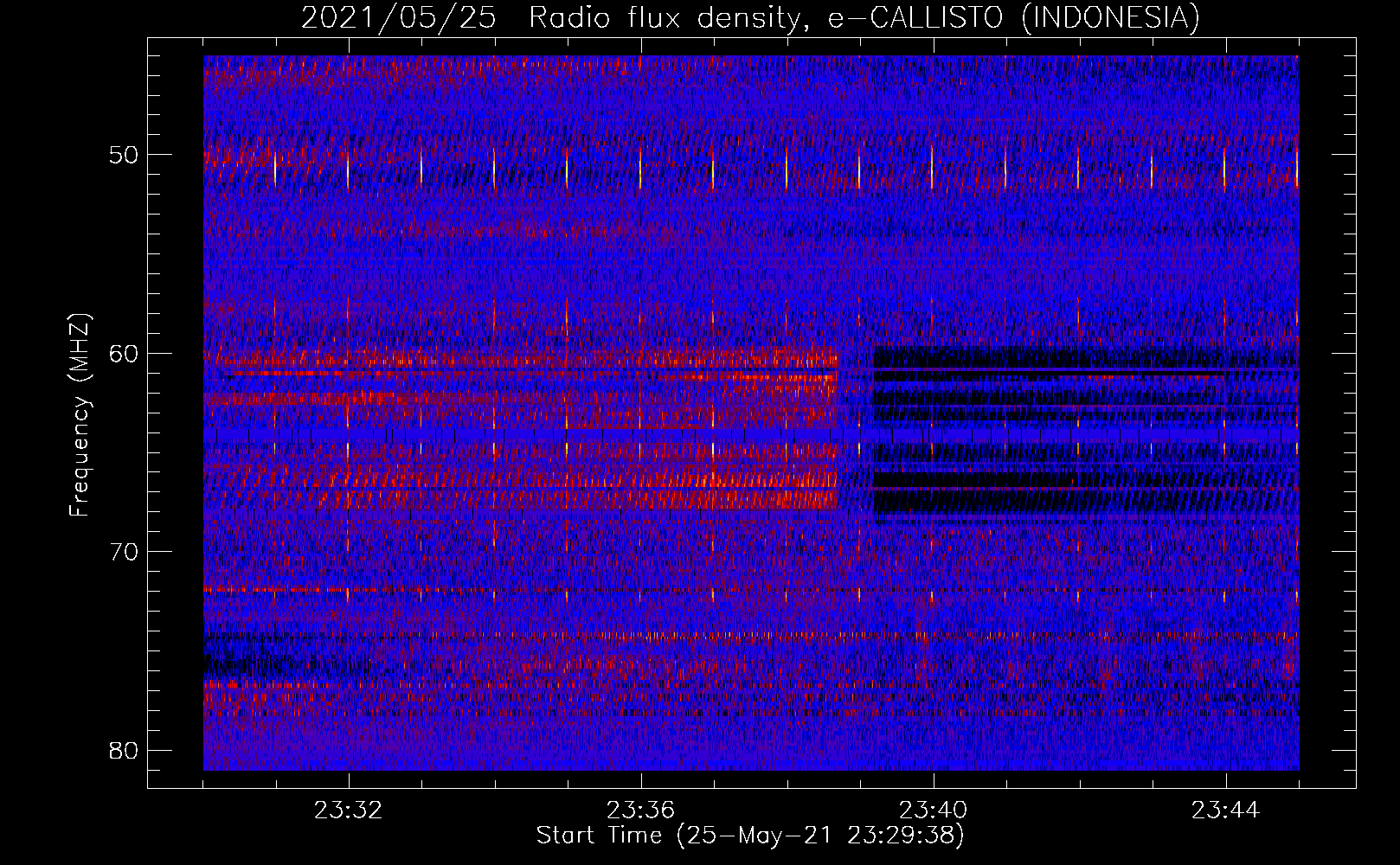Click the 60 frequency tick label
Viewport: 1400px width, 865px height.
coord(124,353)
